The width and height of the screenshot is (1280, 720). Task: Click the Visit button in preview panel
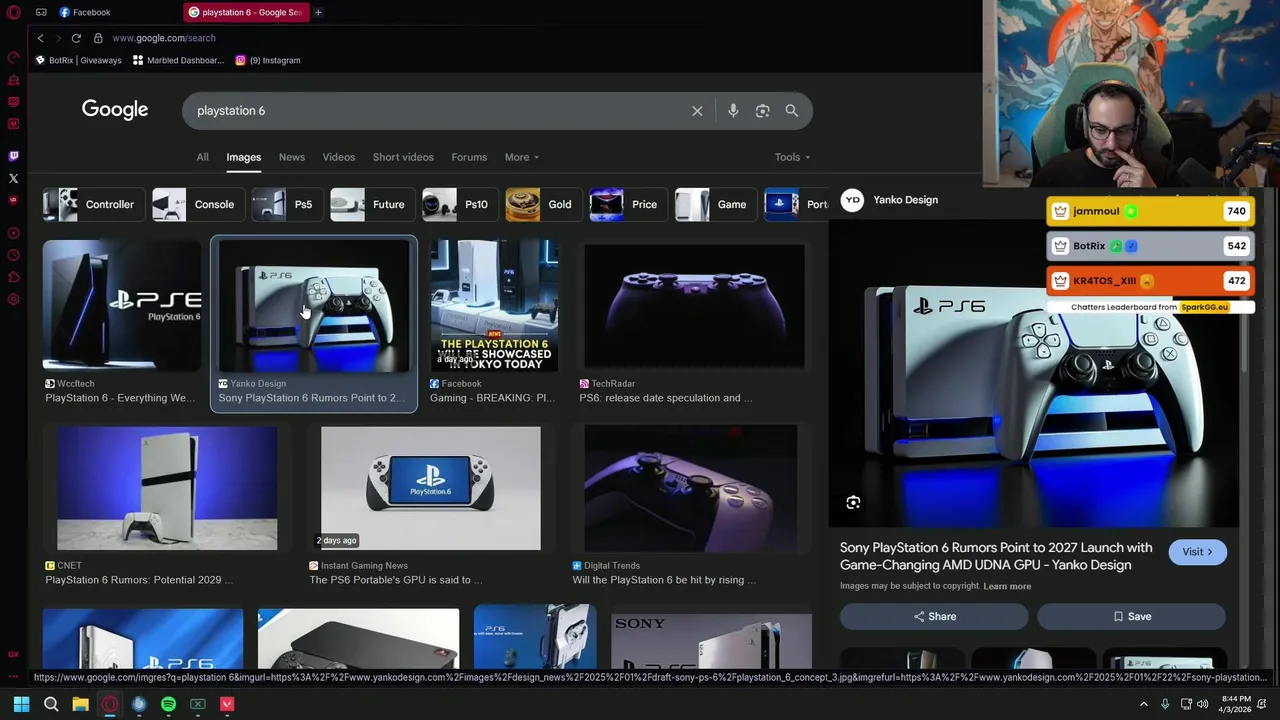click(1197, 552)
